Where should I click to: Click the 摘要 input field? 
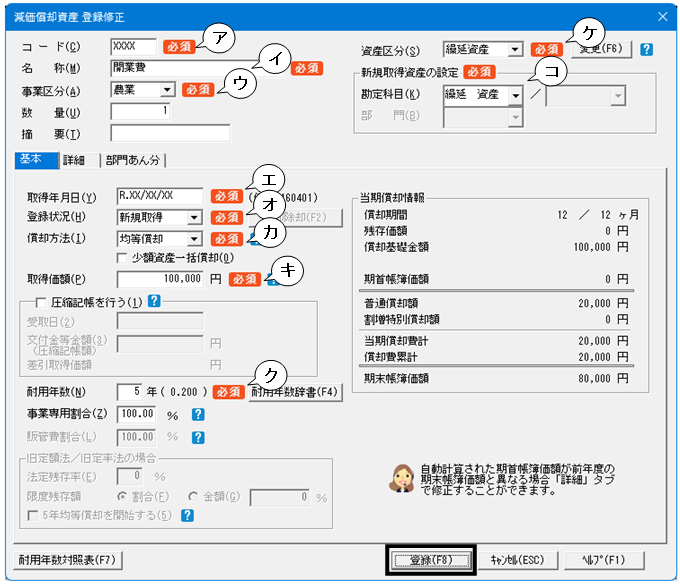click(170, 133)
